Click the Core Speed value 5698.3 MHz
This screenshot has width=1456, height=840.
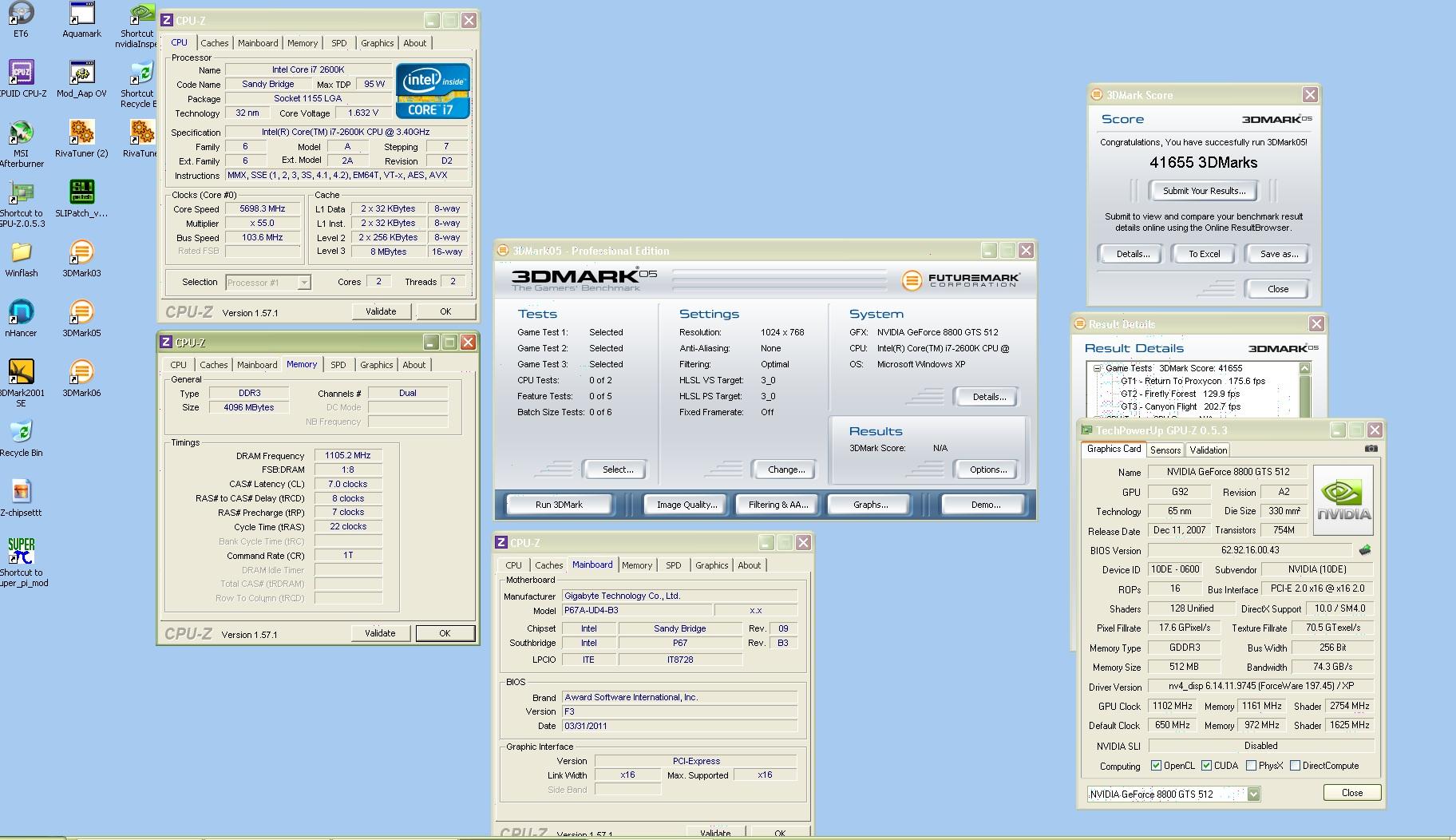coord(263,209)
